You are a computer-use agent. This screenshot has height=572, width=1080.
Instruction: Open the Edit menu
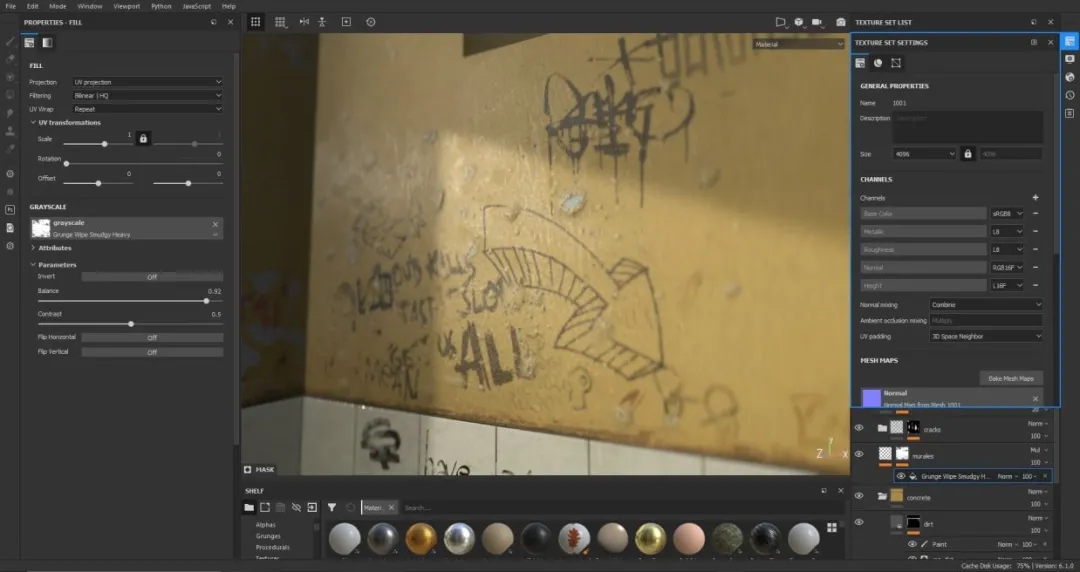[32, 6]
